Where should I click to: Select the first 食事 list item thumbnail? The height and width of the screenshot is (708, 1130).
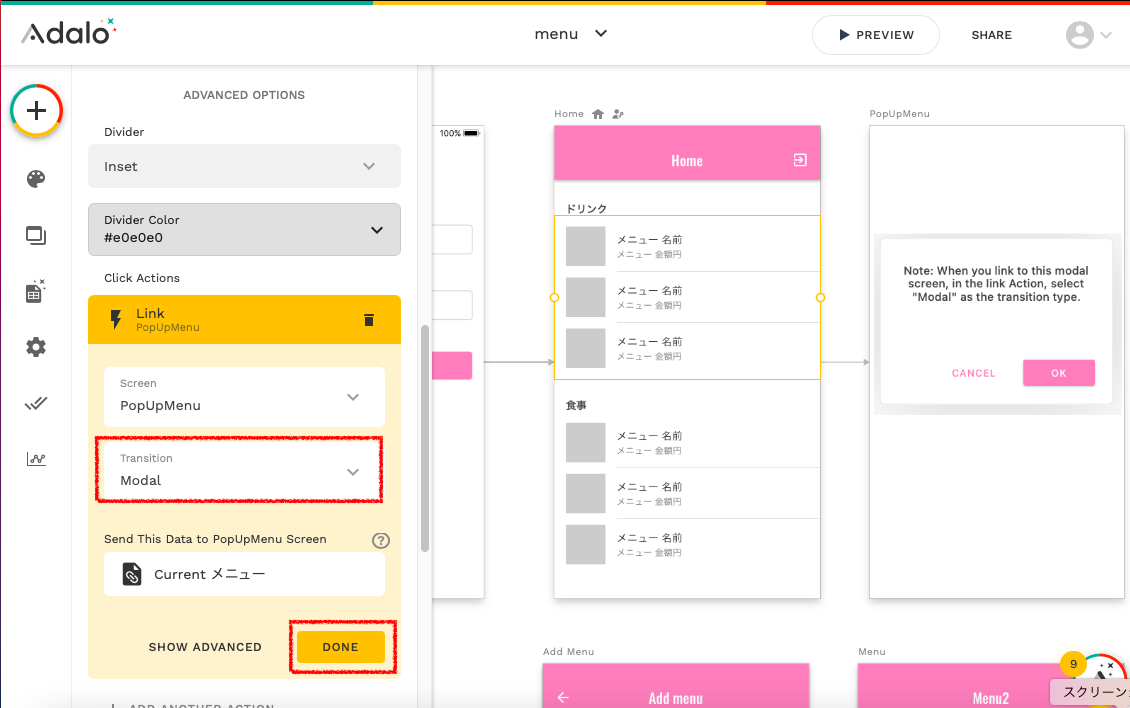pos(585,442)
